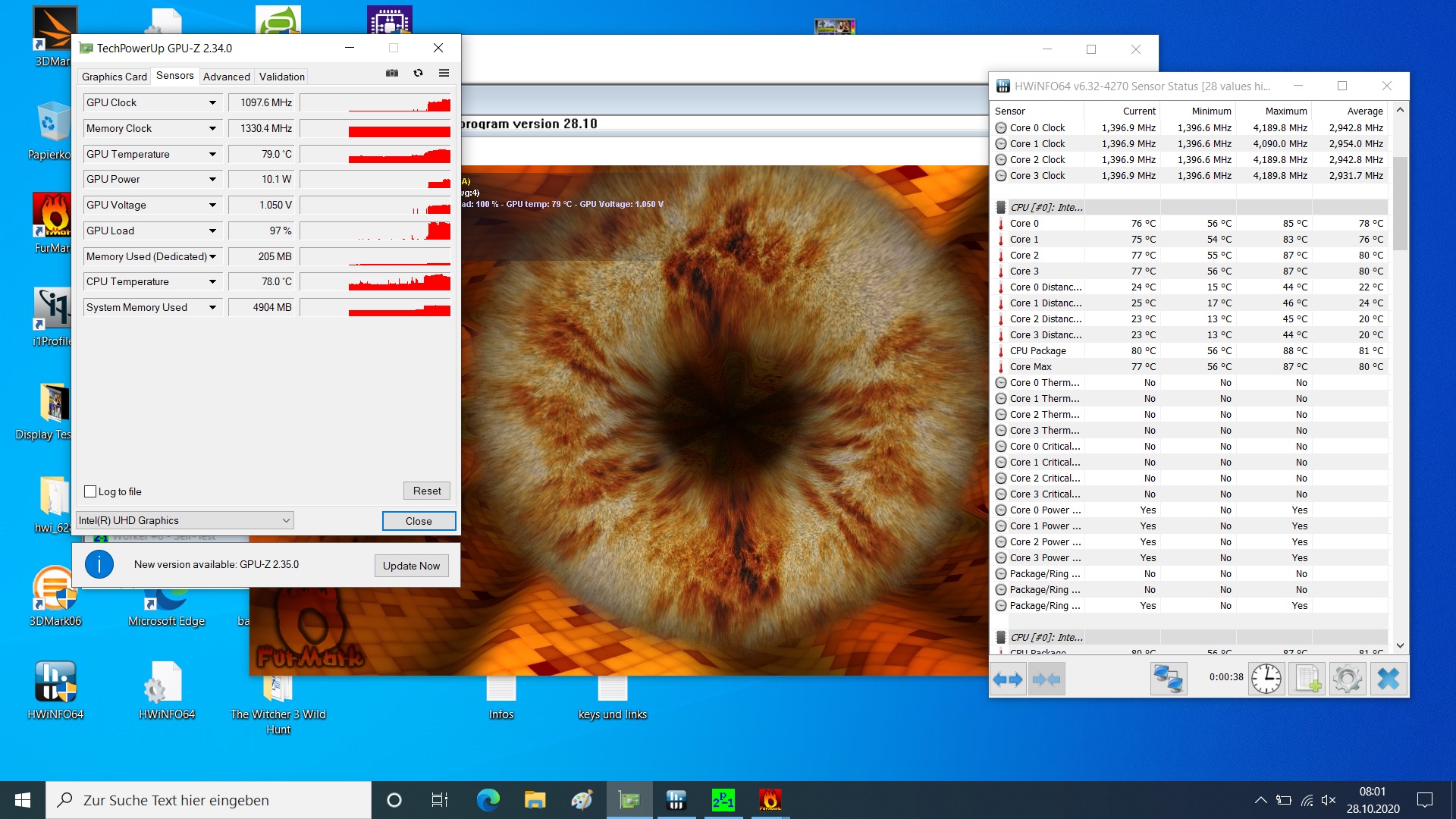The width and height of the screenshot is (1456, 819).
Task: Open the CPU Temperature sensor dropdown
Action: click(212, 282)
